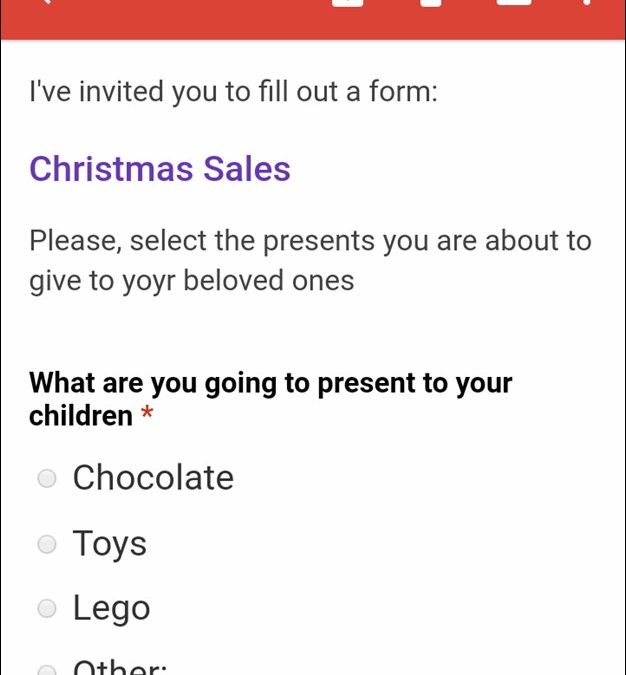Open the more options overflow menu
626x675 pixels.
coord(588,3)
